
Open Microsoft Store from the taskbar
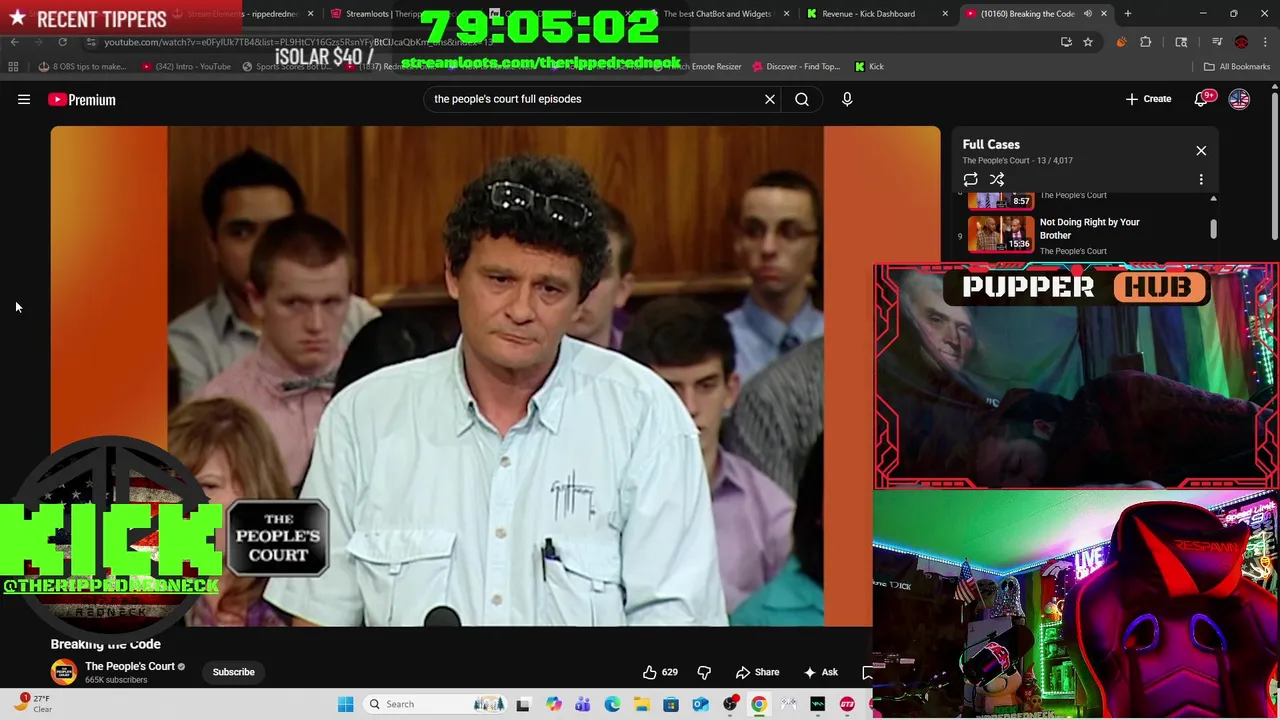pyautogui.click(x=671, y=704)
